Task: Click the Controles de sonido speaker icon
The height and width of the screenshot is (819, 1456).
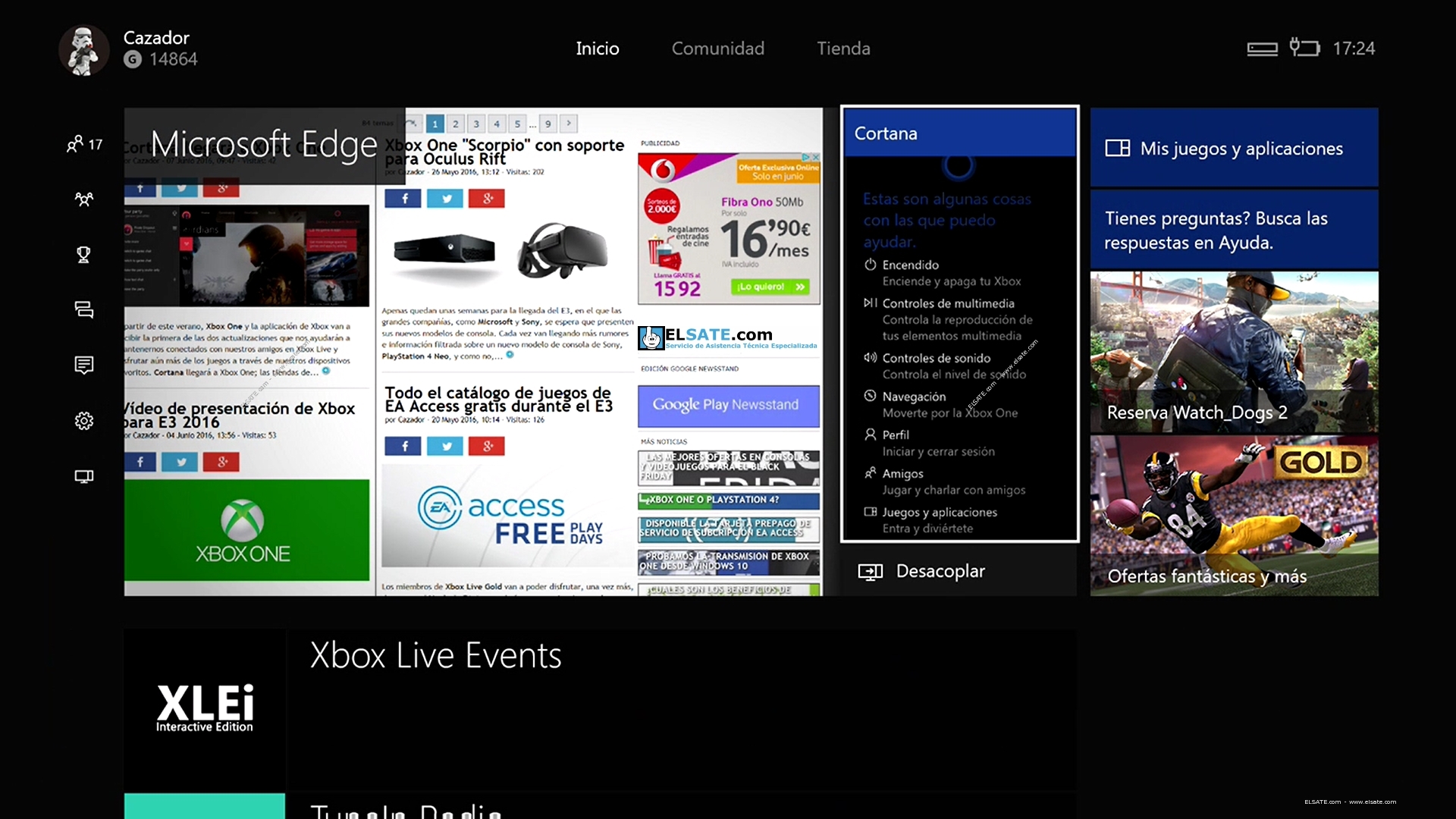Action: [870, 357]
